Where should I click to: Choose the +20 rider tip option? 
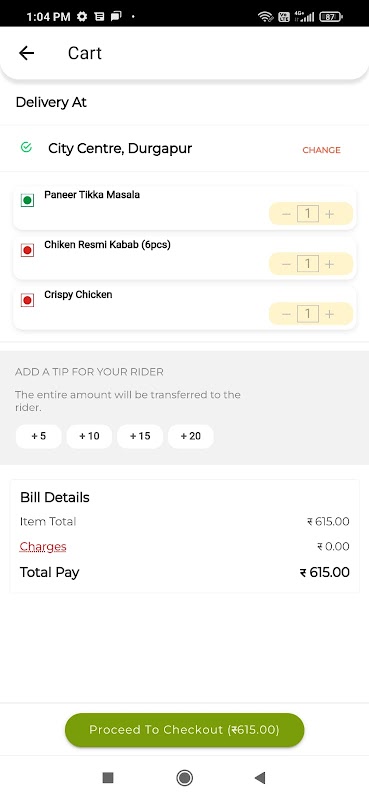tap(191, 436)
